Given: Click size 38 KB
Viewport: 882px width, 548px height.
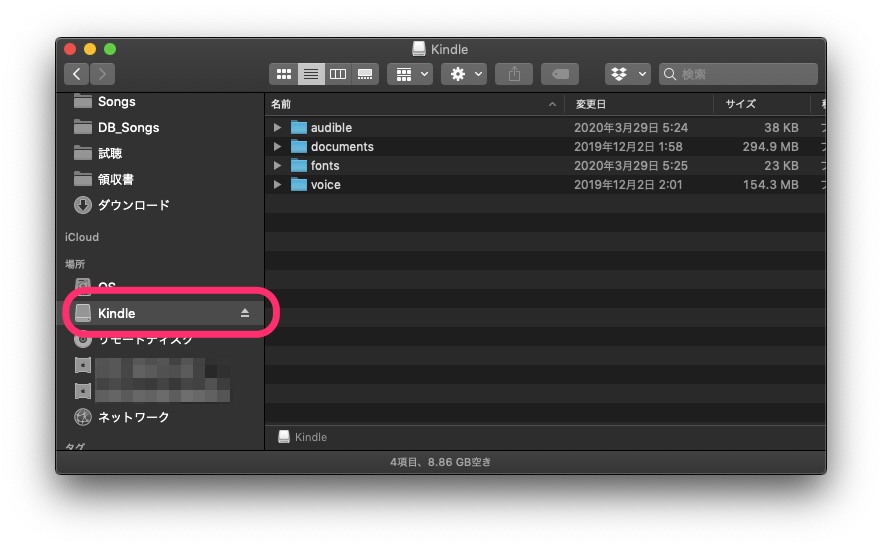Looking at the screenshot, I should (781, 128).
